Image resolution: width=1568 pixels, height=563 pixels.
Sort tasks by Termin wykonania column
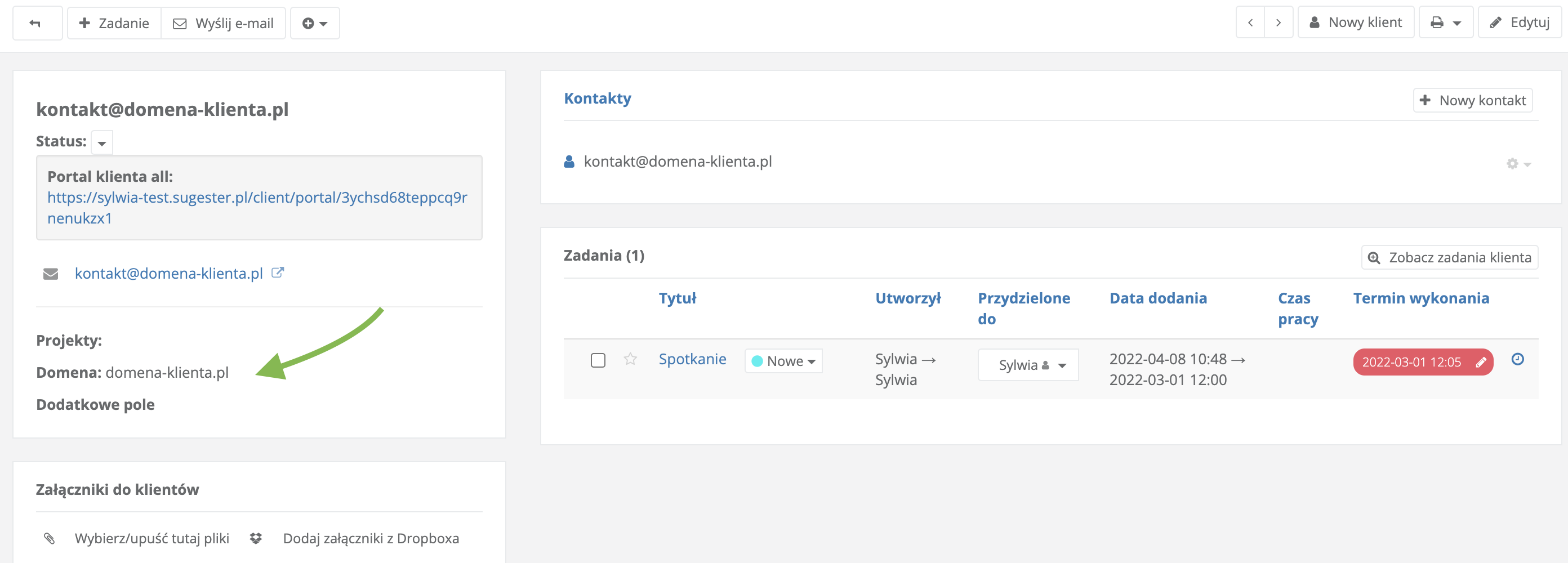click(x=1420, y=298)
